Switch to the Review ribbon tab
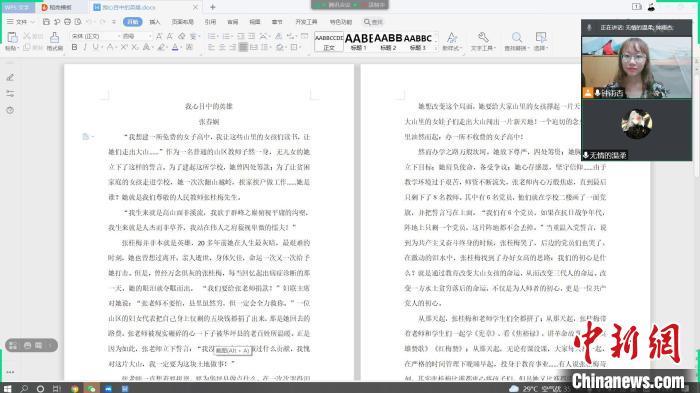The width and height of the screenshot is (700, 393). tap(233, 21)
